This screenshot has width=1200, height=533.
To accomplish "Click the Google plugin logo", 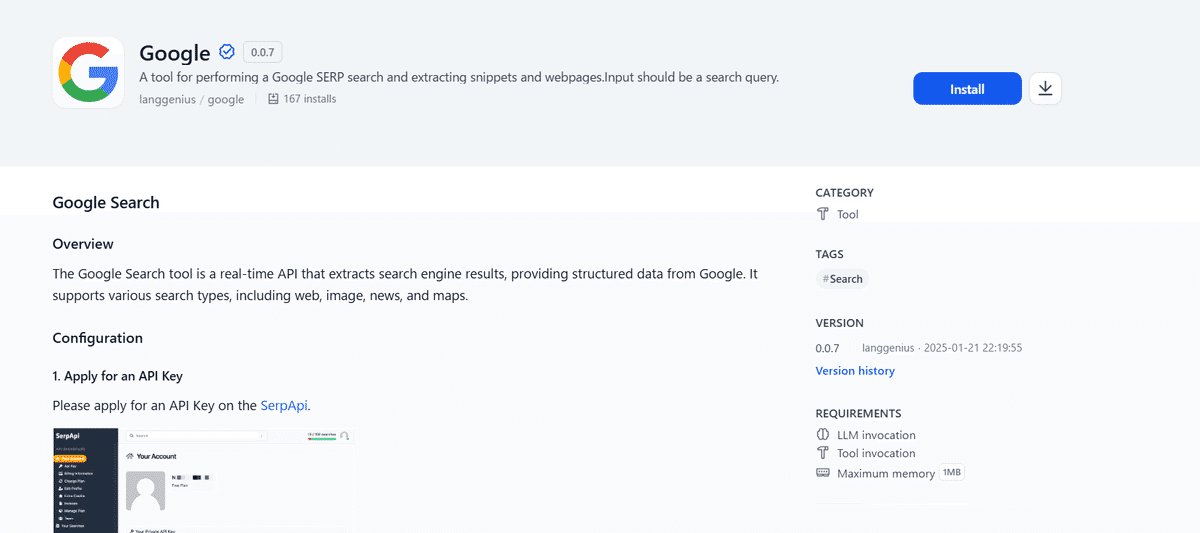I will tap(88, 72).
